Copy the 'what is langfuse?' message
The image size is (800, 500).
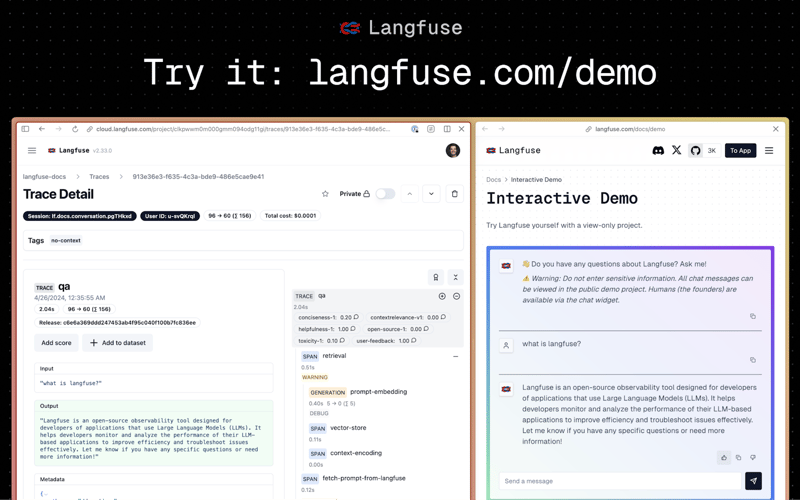(x=753, y=360)
